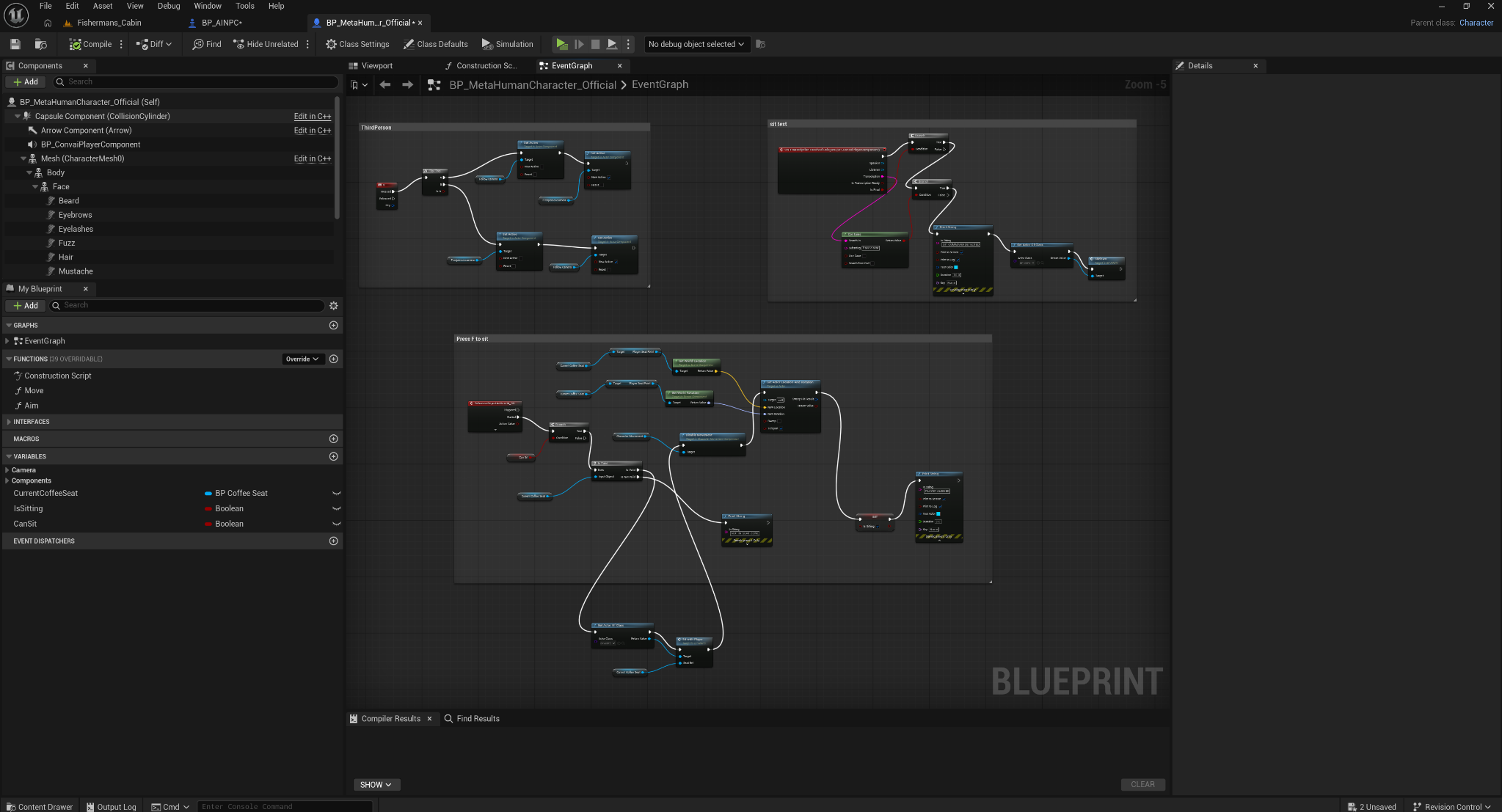Start Simulation mode
1502x812 pixels.
(x=508, y=44)
